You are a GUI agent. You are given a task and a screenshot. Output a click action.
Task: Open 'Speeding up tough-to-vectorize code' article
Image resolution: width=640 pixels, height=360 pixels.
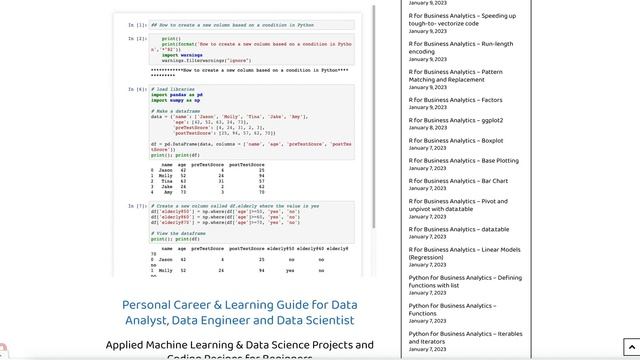click(462, 20)
